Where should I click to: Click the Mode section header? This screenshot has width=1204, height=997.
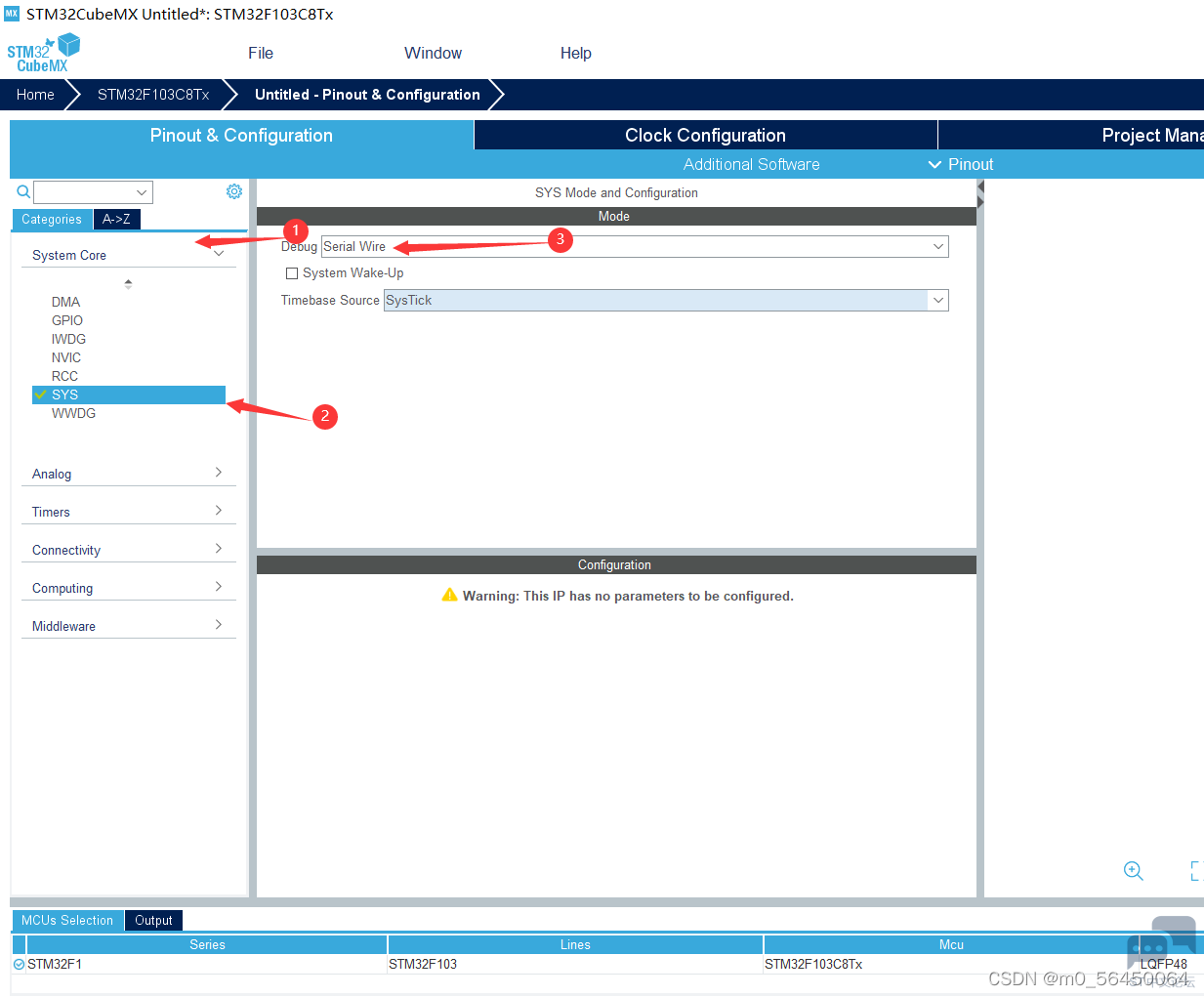click(x=616, y=216)
